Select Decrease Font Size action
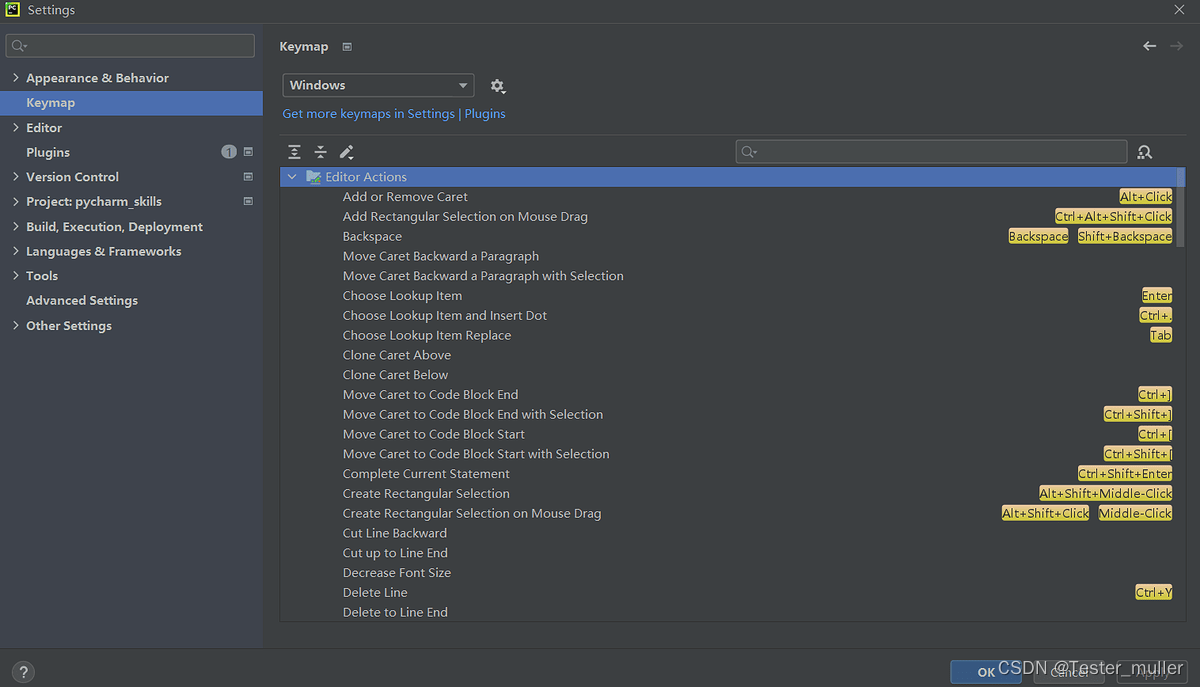Screen dimensions: 1200x687 (x=397, y=573)
